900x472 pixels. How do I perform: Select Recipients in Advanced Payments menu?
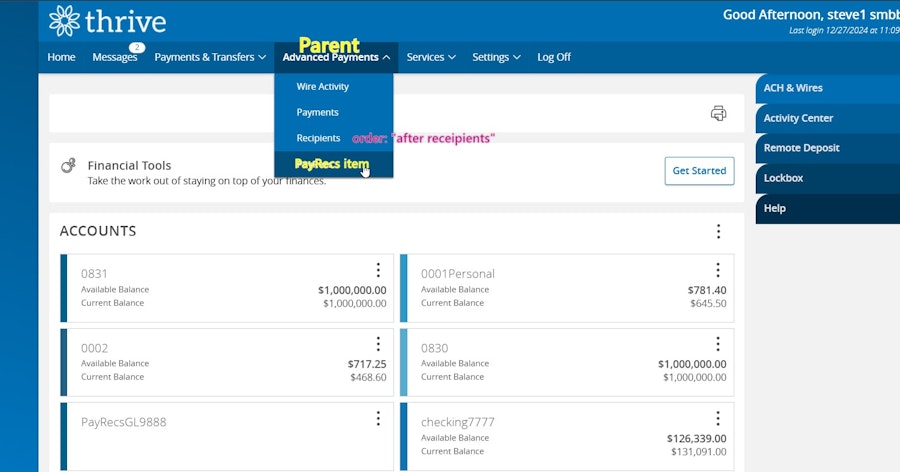[x=319, y=138]
